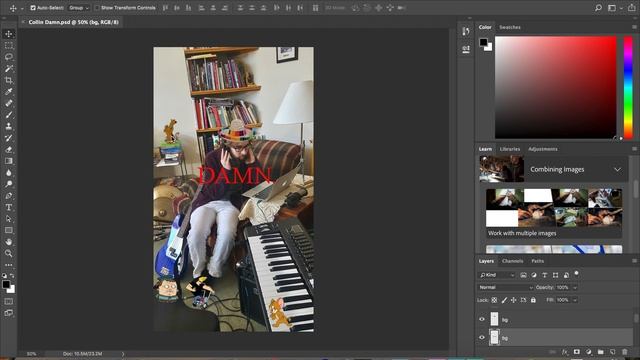Select the Magic Wand tool
This screenshot has height=360, width=640.
coord(9,69)
